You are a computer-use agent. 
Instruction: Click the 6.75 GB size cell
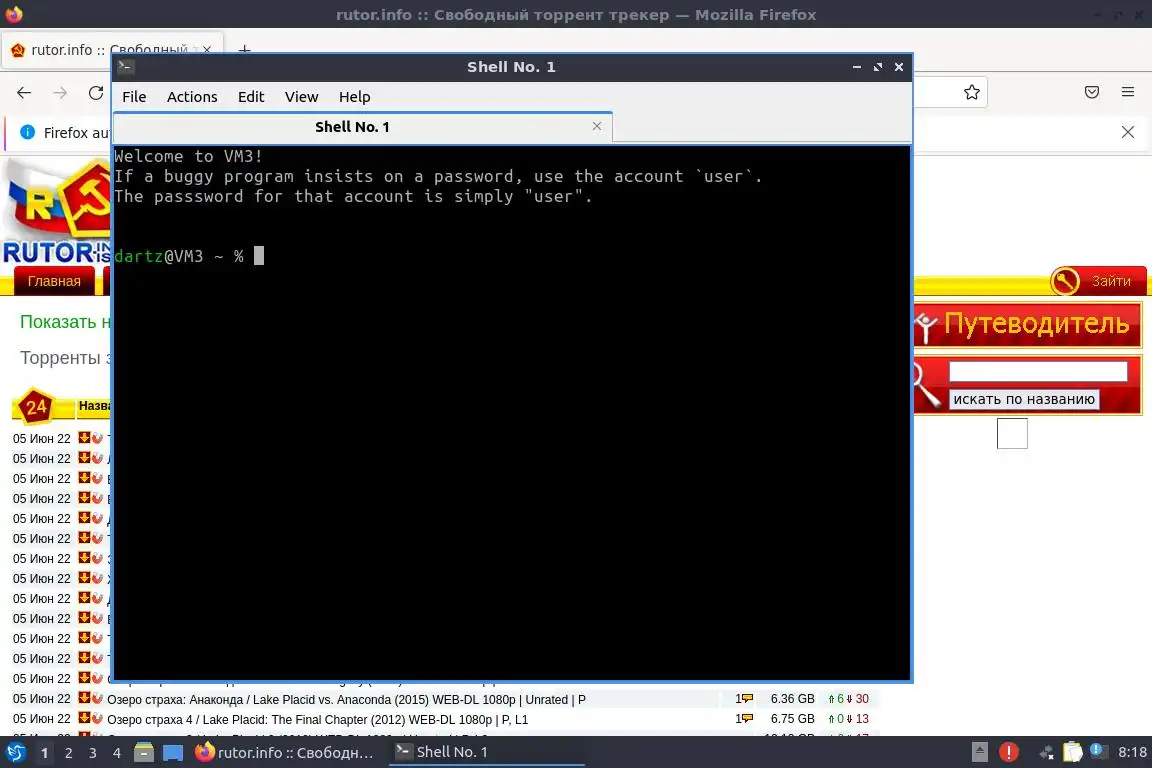point(792,719)
